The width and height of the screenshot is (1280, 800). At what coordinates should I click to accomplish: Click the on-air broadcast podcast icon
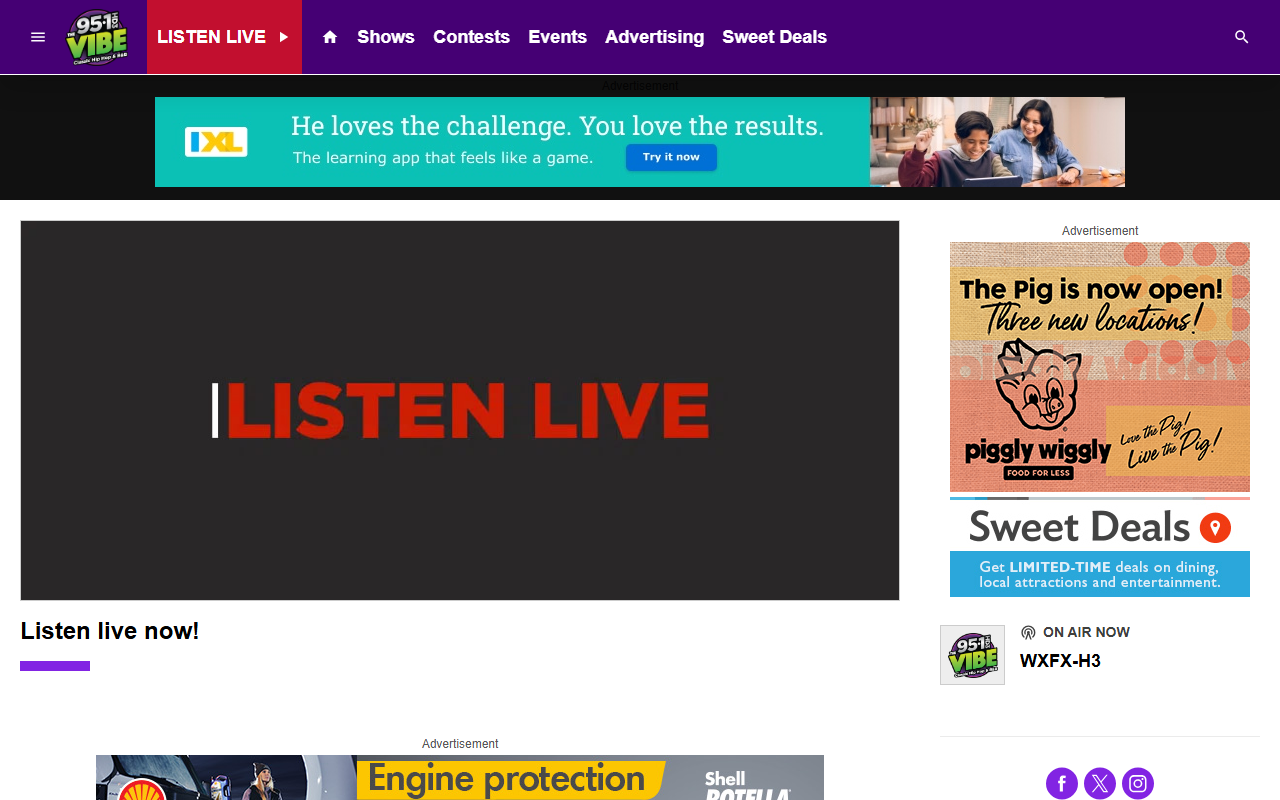pyautogui.click(x=1028, y=633)
